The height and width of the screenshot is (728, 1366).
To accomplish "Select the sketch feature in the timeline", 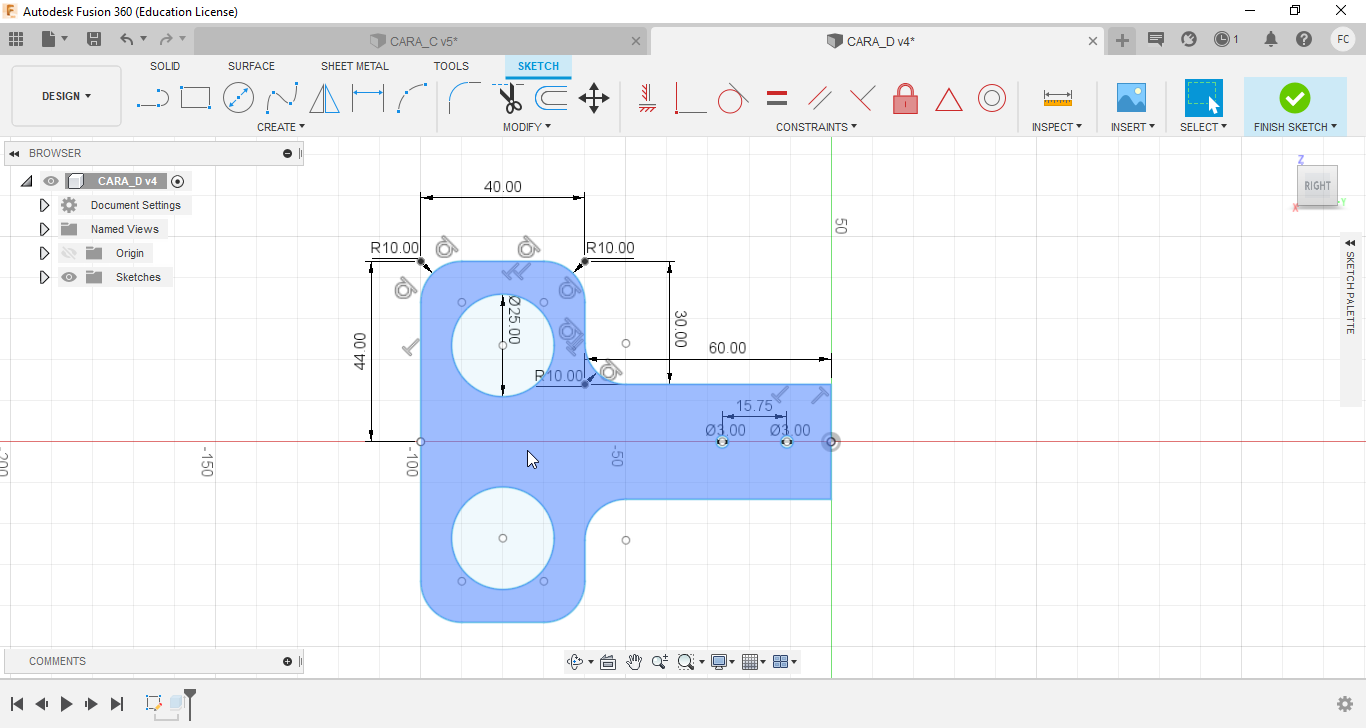I will coord(154,703).
